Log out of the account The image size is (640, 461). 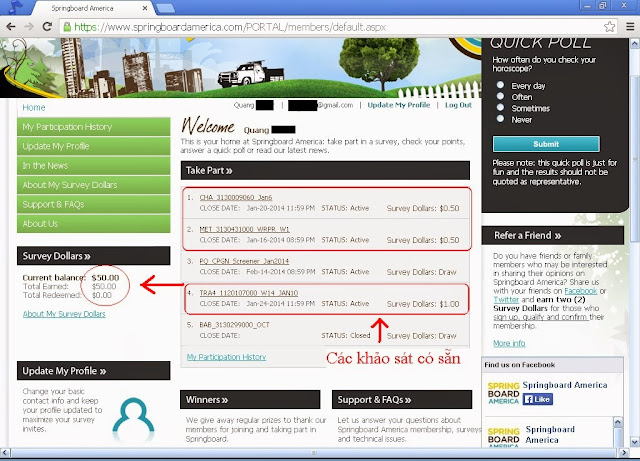pyautogui.click(x=458, y=105)
